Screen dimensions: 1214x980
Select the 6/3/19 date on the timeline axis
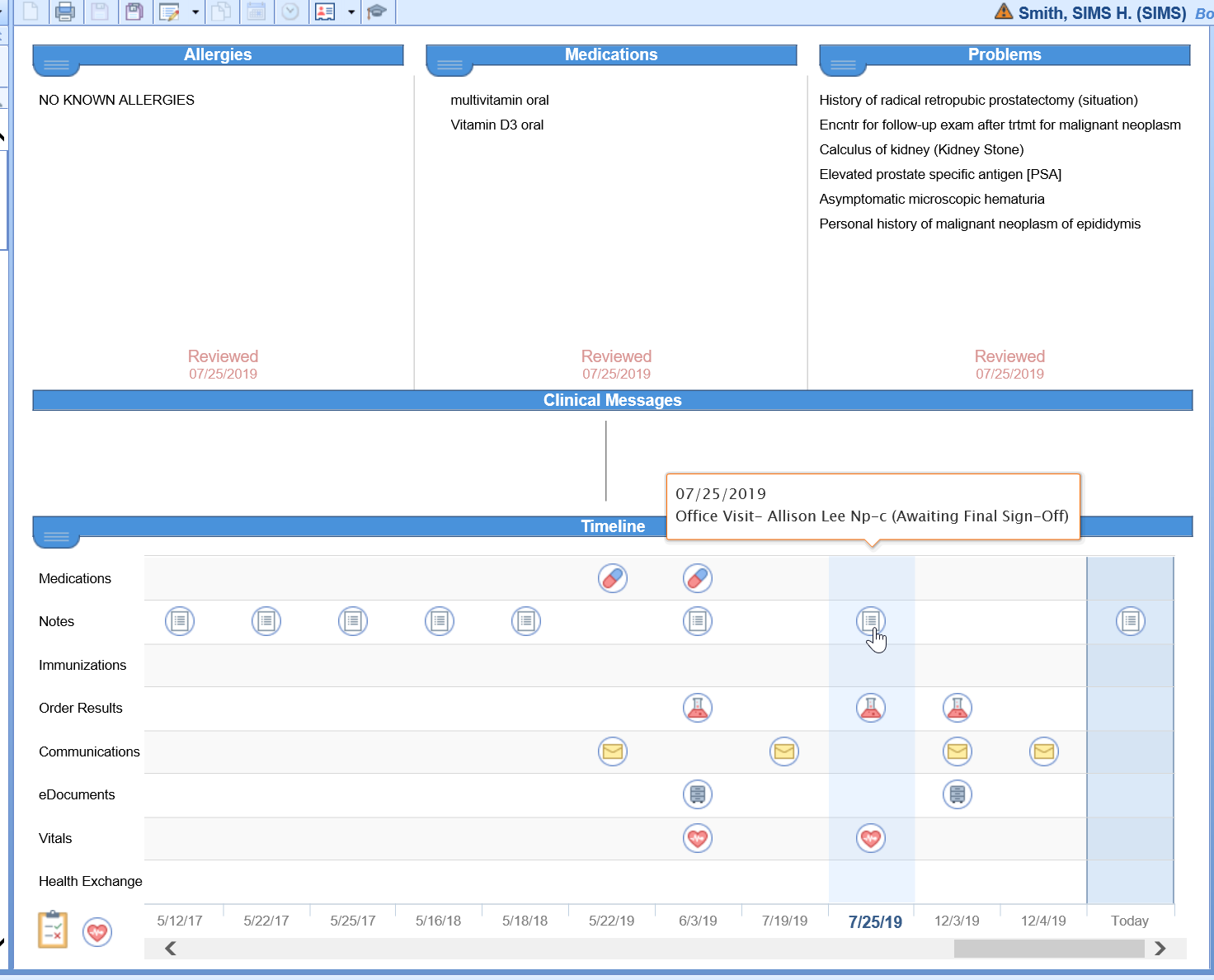[x=698, y=921]
